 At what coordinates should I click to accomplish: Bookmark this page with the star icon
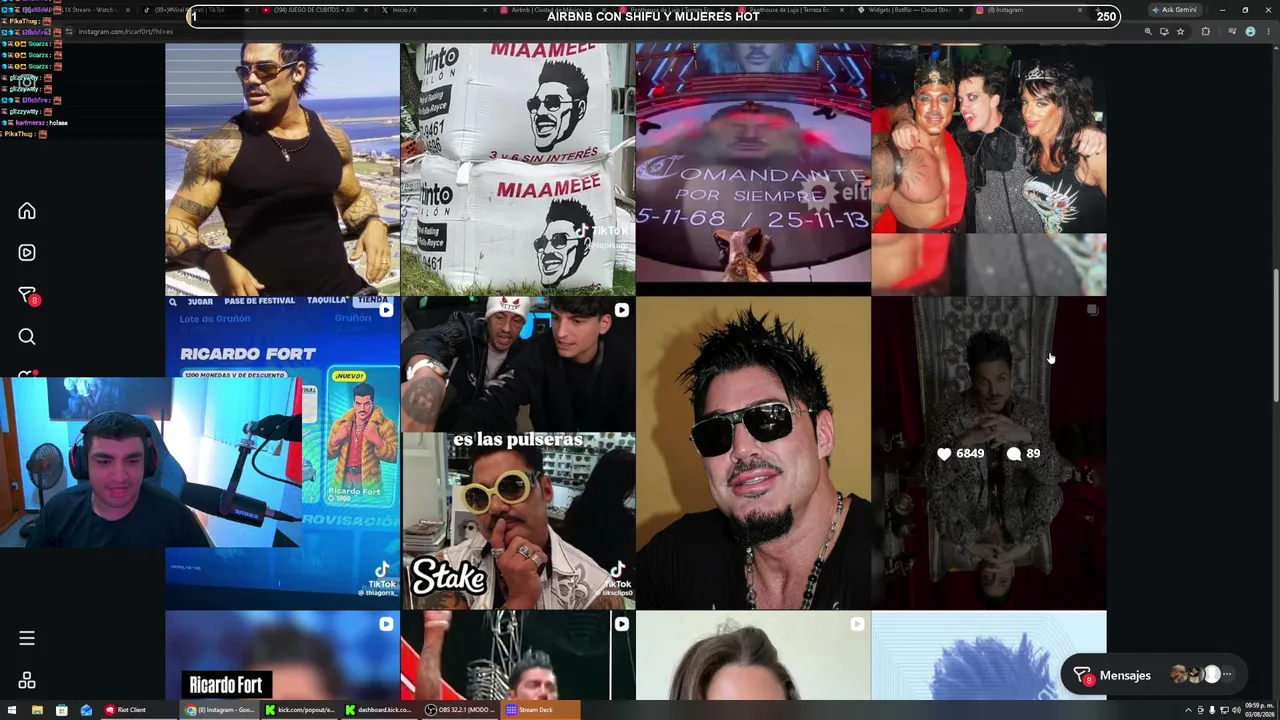tap(1180, 31)
